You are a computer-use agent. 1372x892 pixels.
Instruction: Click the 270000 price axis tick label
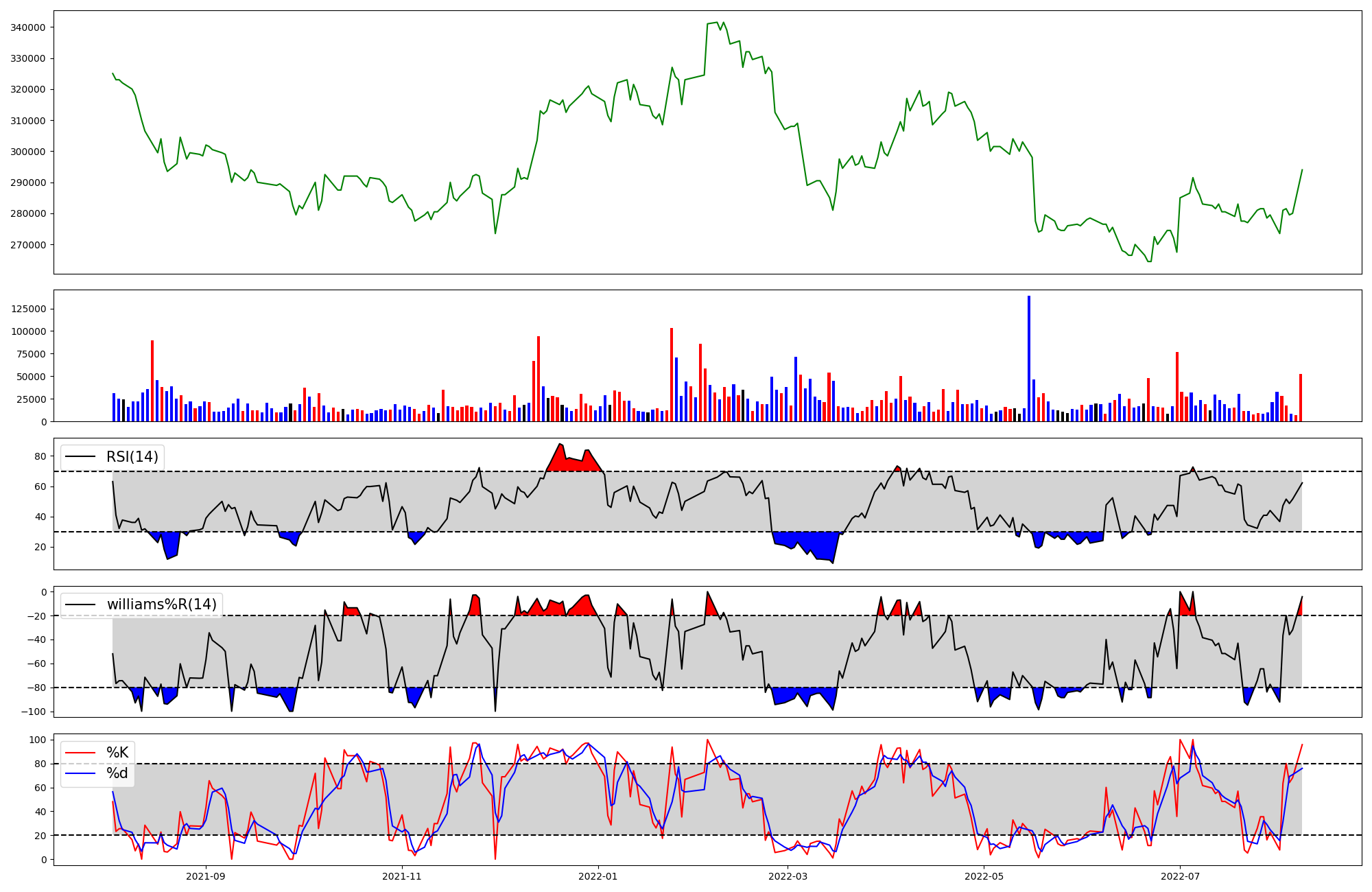click(28, 245)
